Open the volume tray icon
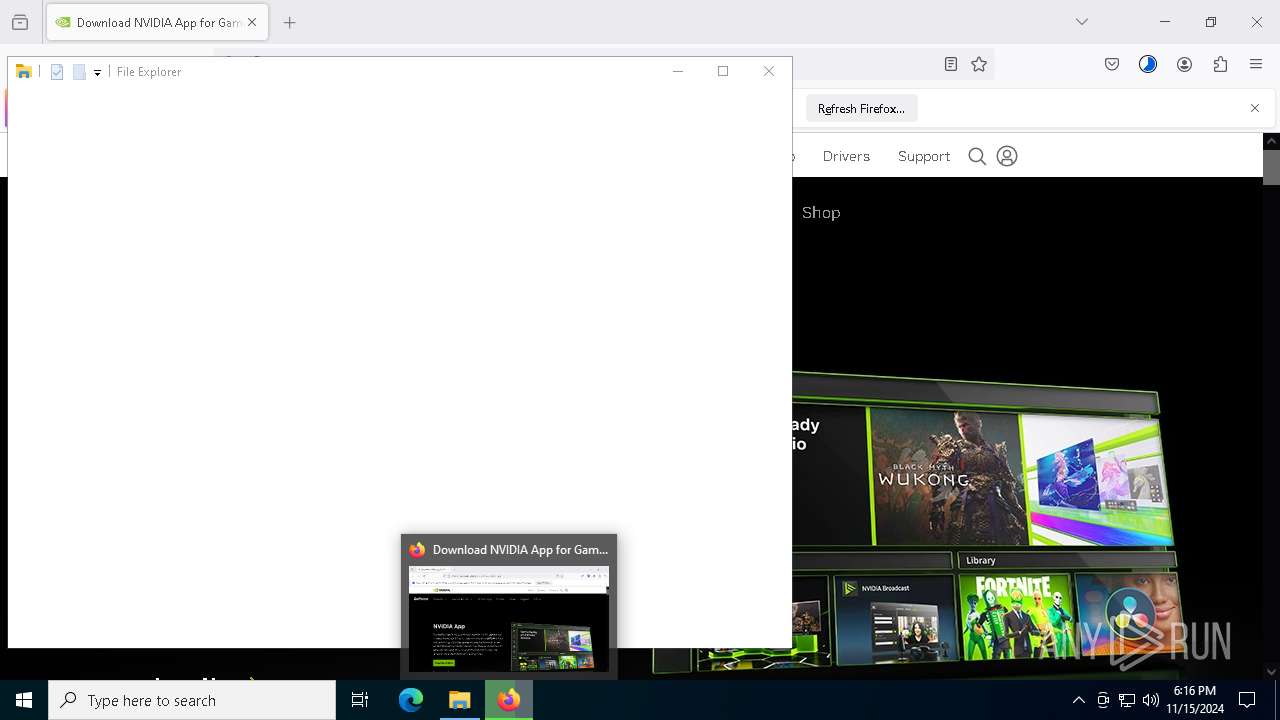The width and height of the screenshot is (1280, 720). 1151,700
